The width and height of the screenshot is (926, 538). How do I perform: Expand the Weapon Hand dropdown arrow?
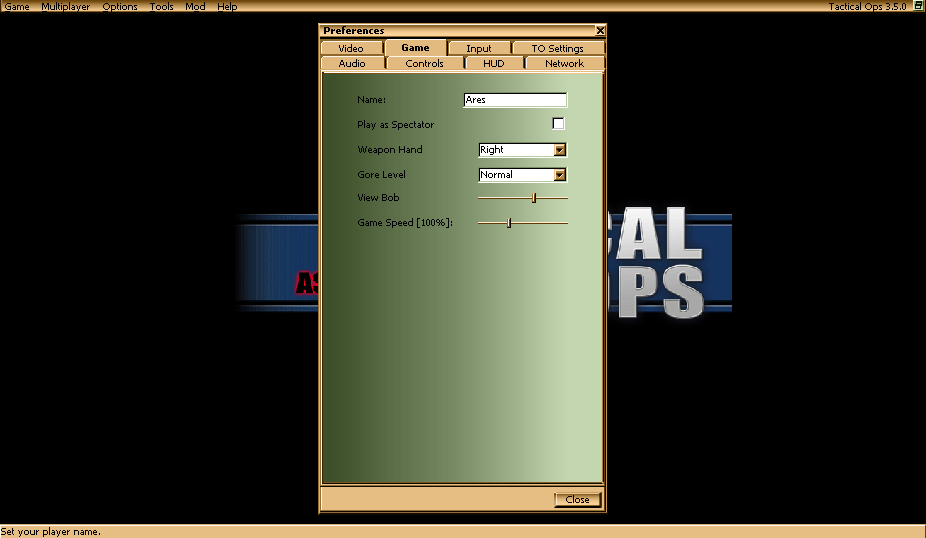560,150
